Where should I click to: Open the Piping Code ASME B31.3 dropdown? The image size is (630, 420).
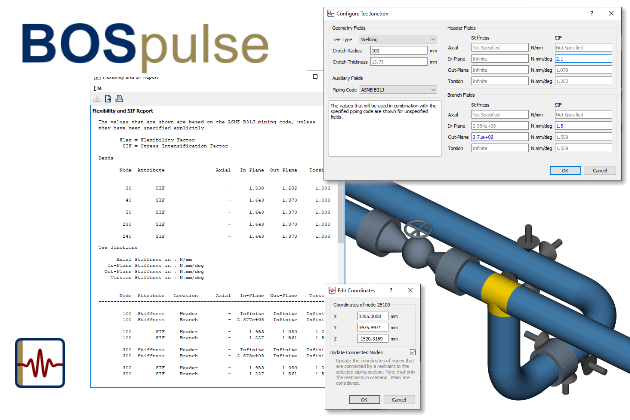398,90
